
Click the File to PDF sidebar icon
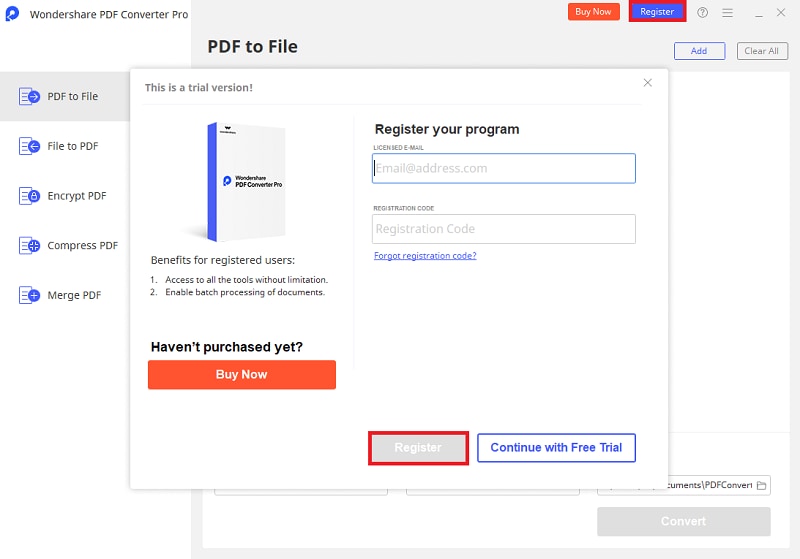pyautogui.click(x=30, y=146)
